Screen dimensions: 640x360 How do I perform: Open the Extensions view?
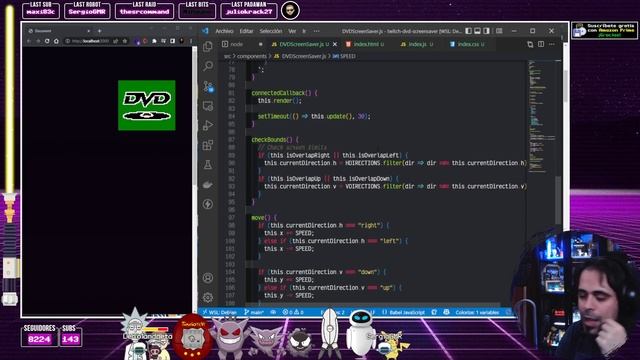click(208, 145)
